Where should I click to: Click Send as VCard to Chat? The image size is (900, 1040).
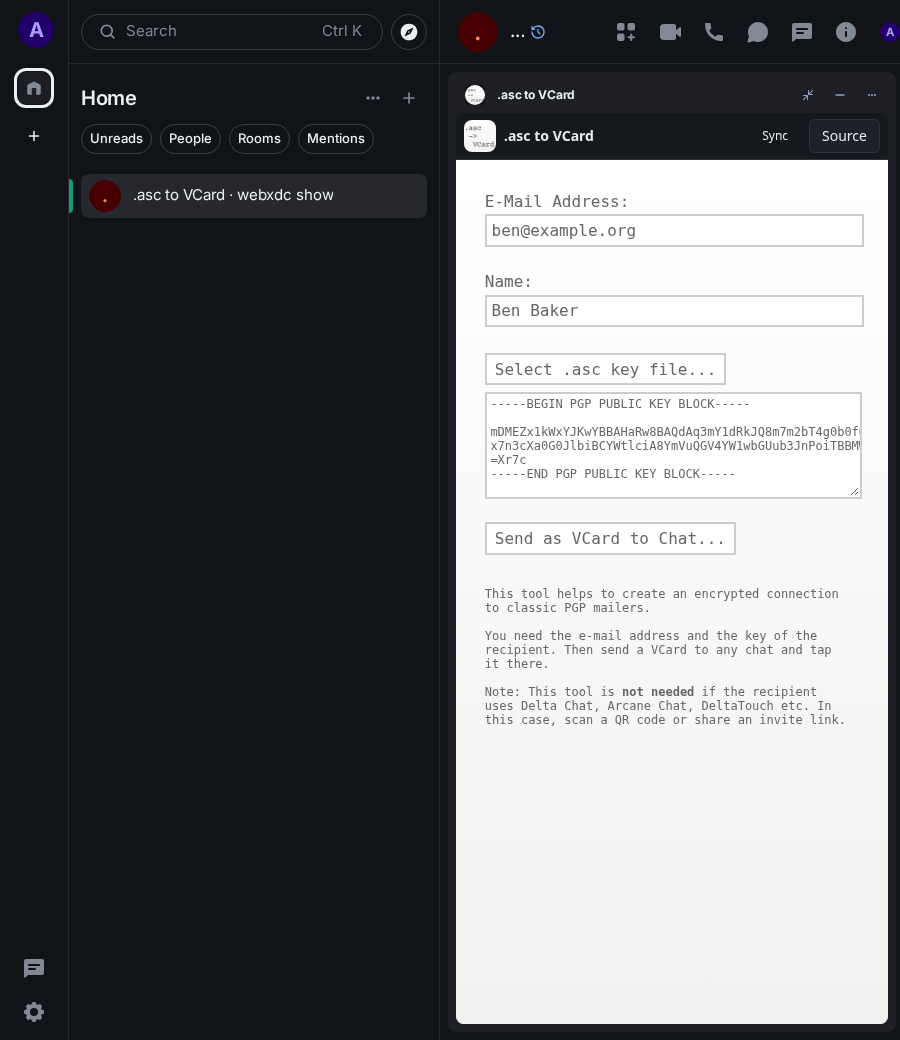coord(610,539)
